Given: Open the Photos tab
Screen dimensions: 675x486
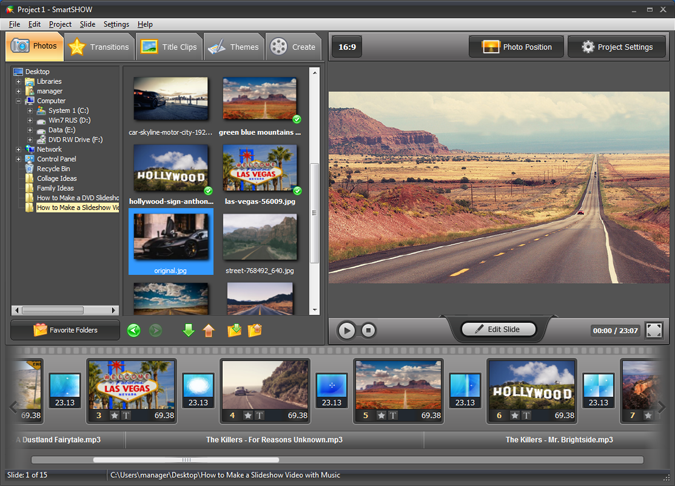Looking at the screenshot, I should [x=35, y=46].
